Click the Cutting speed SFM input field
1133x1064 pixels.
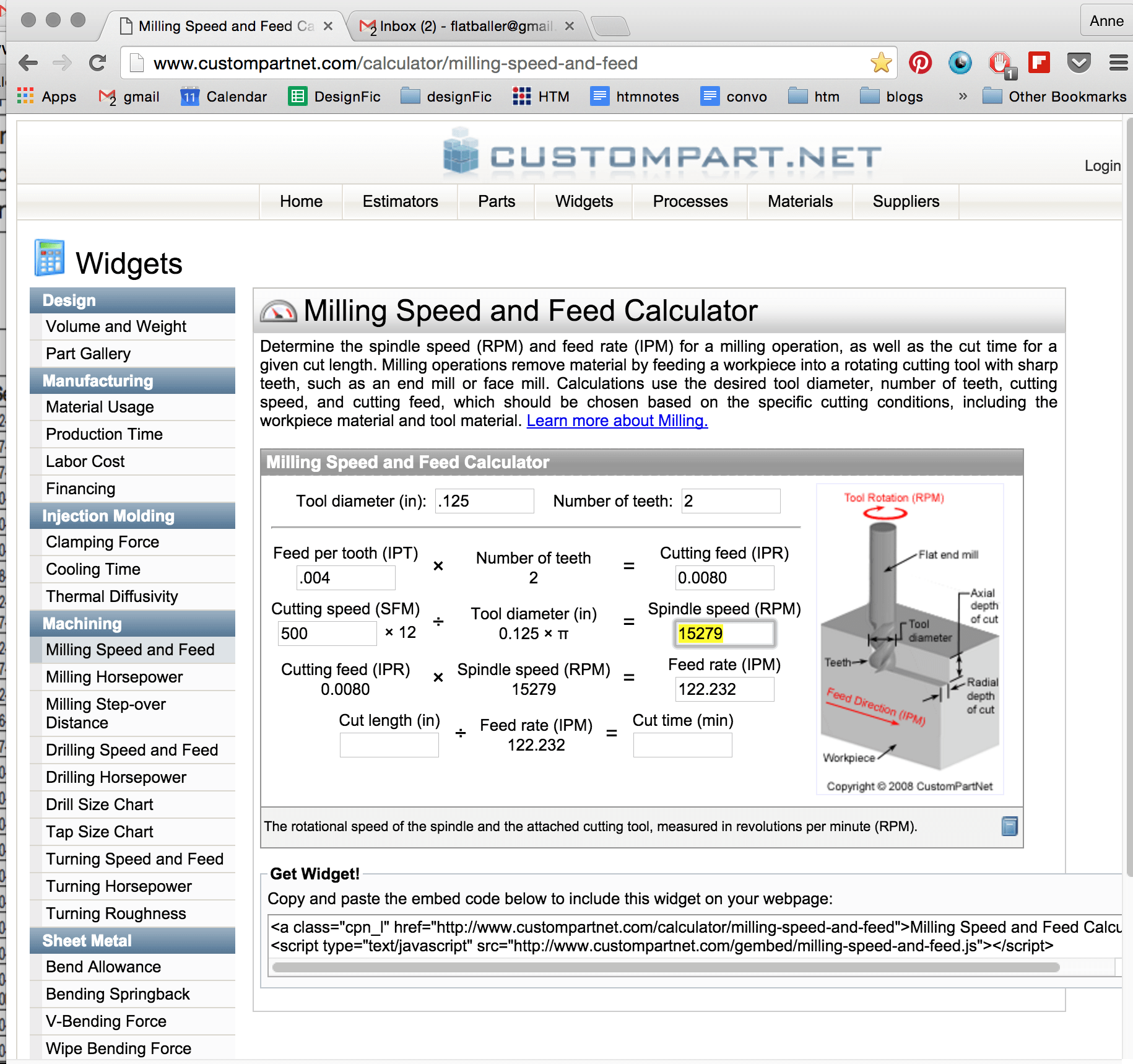327,634
